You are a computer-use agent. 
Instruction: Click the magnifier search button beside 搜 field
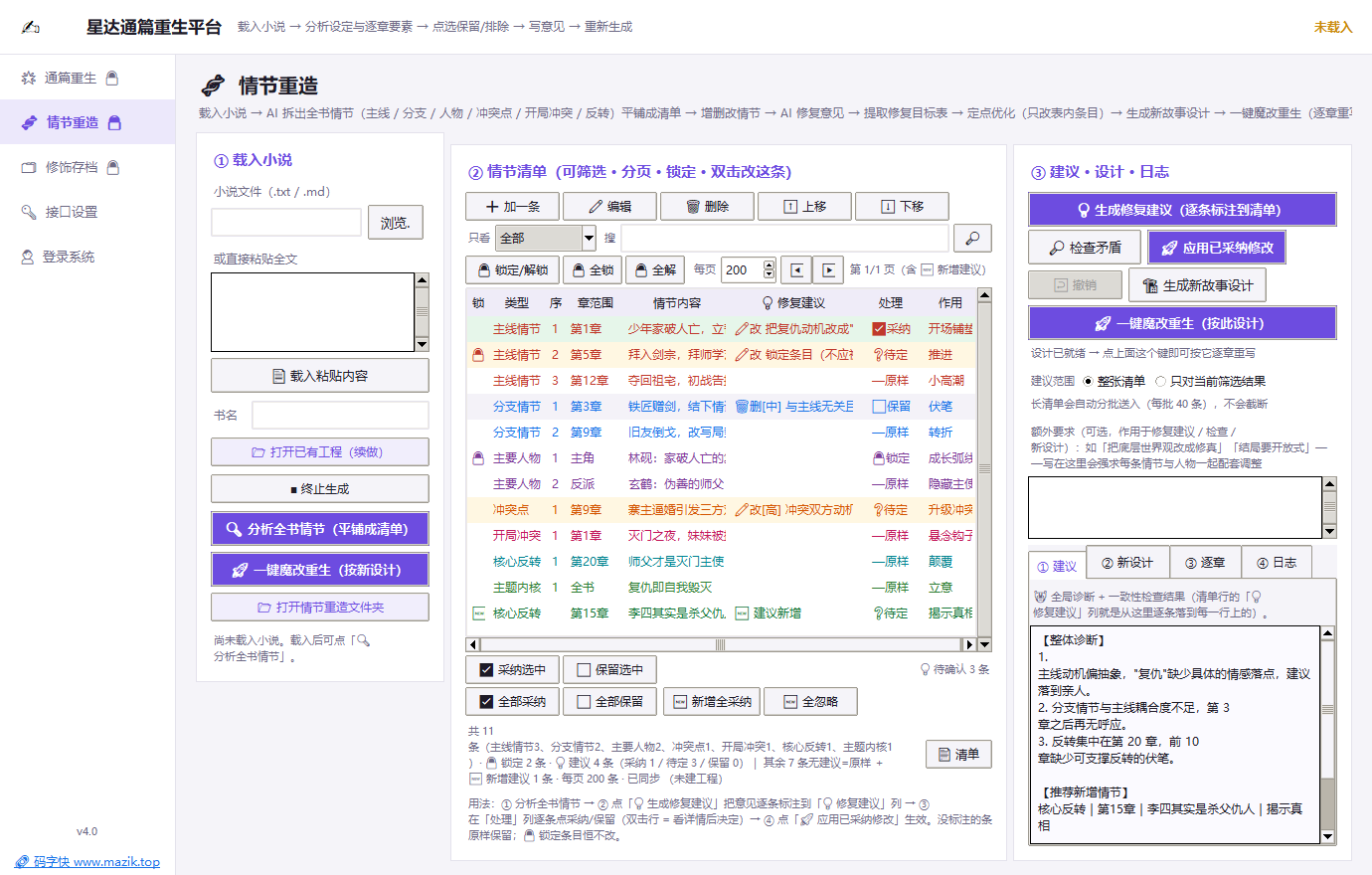[972, 238]
